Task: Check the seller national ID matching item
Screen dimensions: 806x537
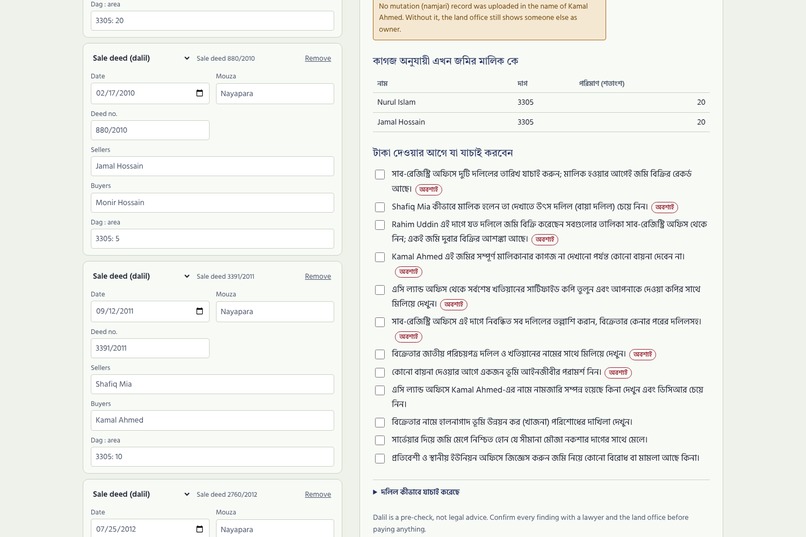Action: point(380,355)
